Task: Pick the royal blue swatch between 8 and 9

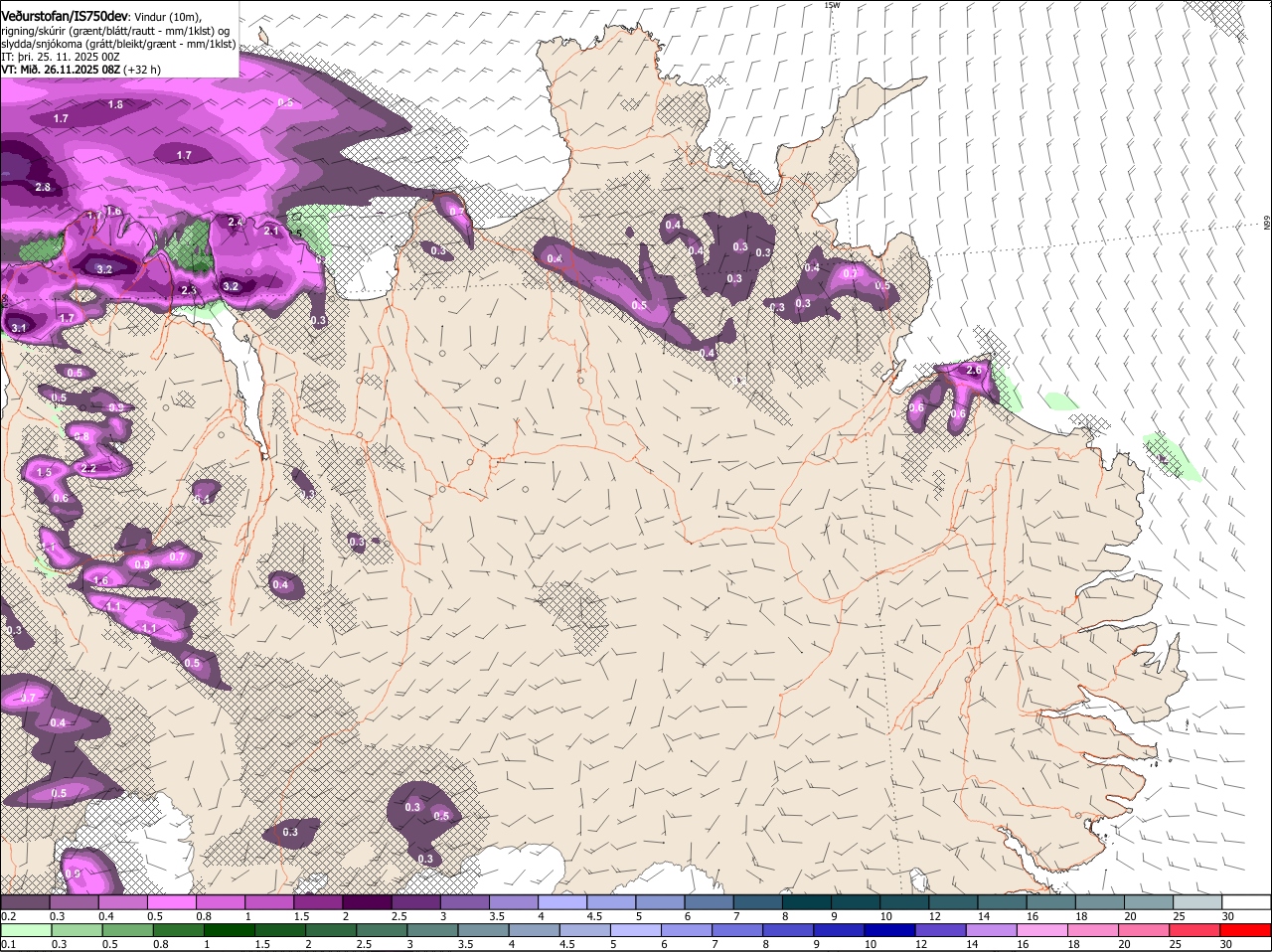Action: 790,930
